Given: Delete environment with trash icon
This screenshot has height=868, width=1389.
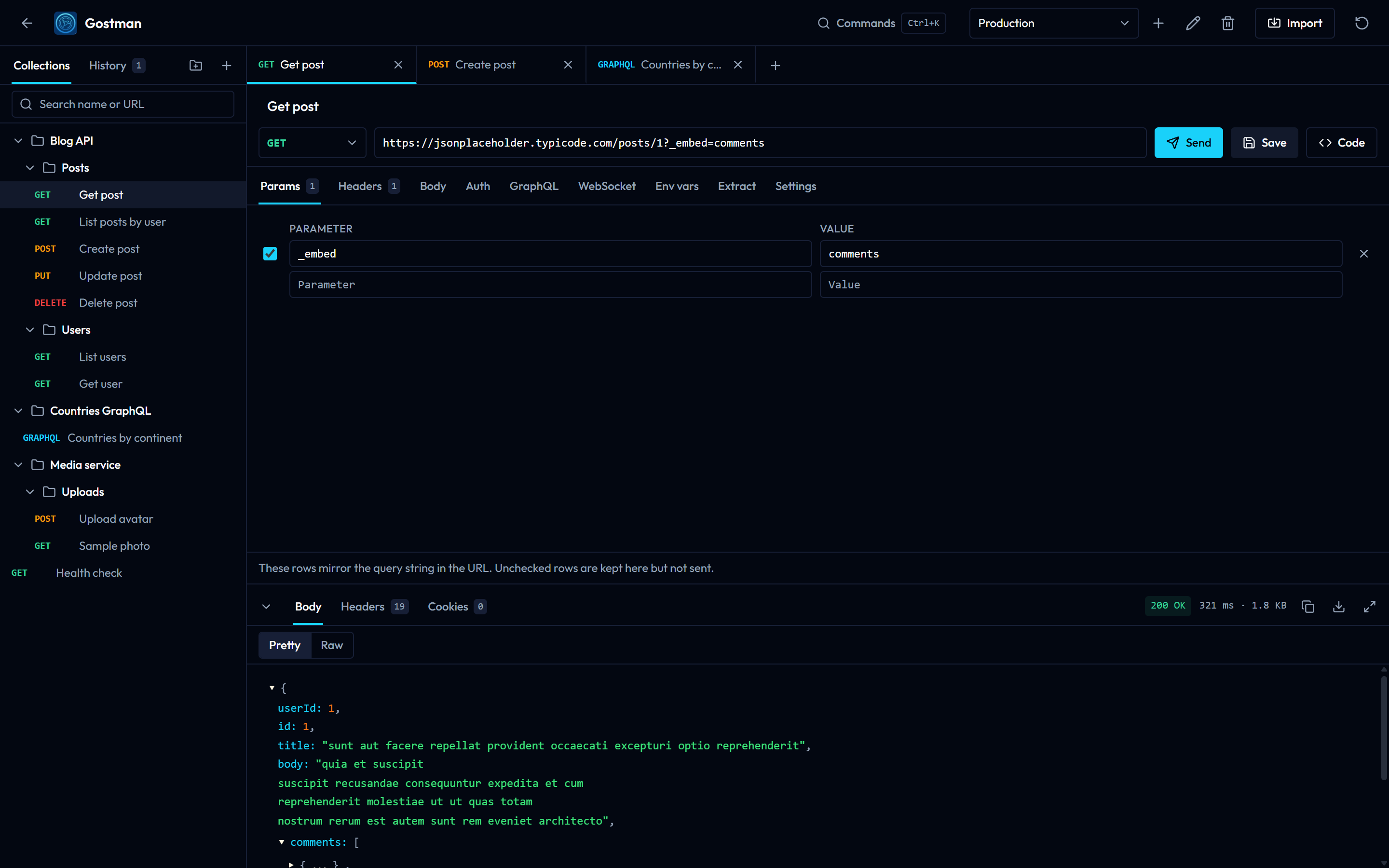Looking at the screenshot, I should click(1228, 23).
